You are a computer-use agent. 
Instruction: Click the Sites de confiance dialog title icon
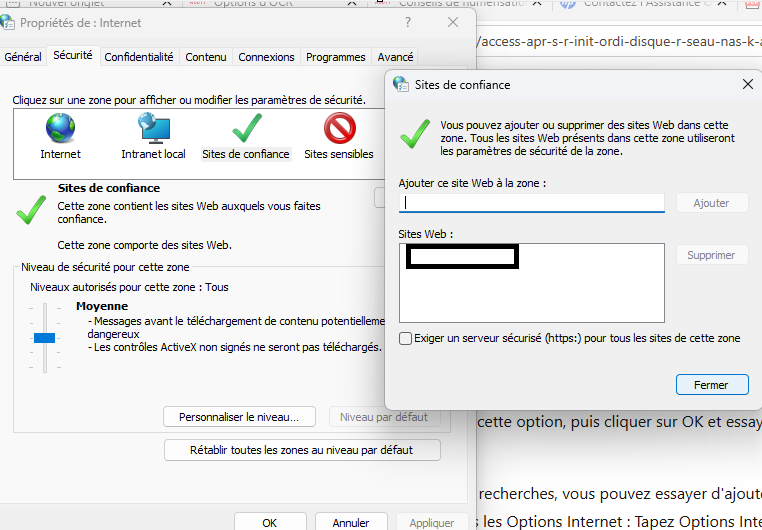(x=400, y=84)
